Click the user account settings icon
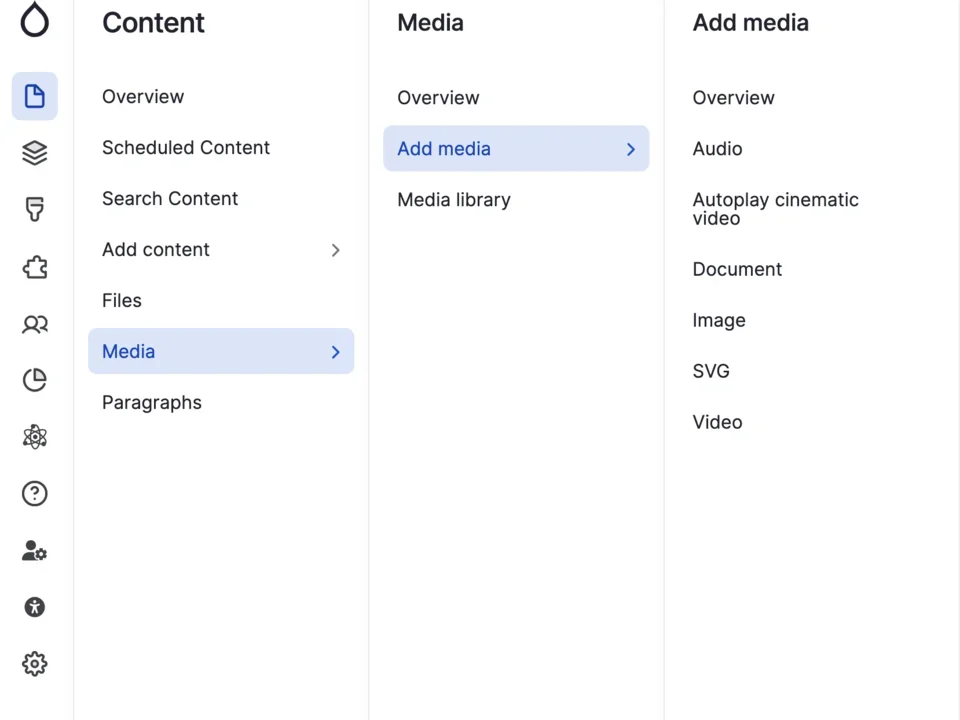Viewport: 960px width, 720px height. [x=35, y=550]
